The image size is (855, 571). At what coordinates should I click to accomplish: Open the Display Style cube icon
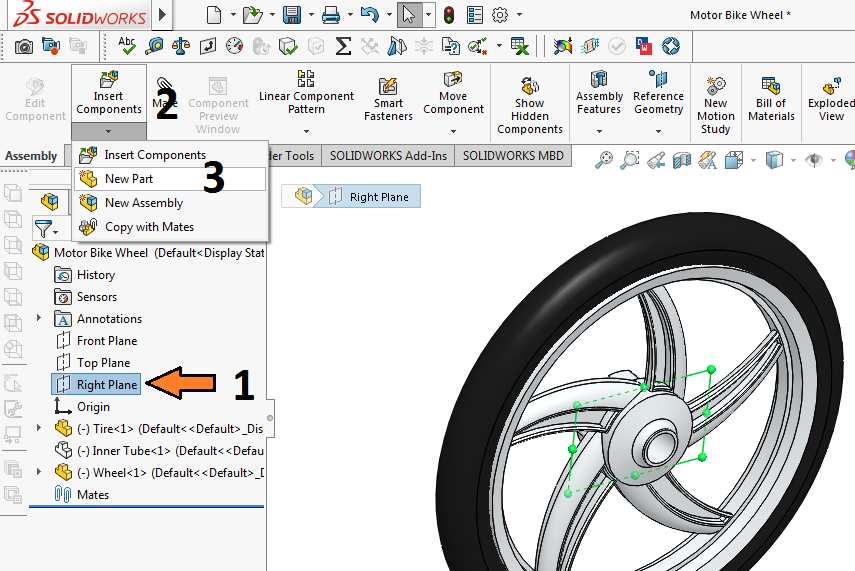tap(774, 160)
